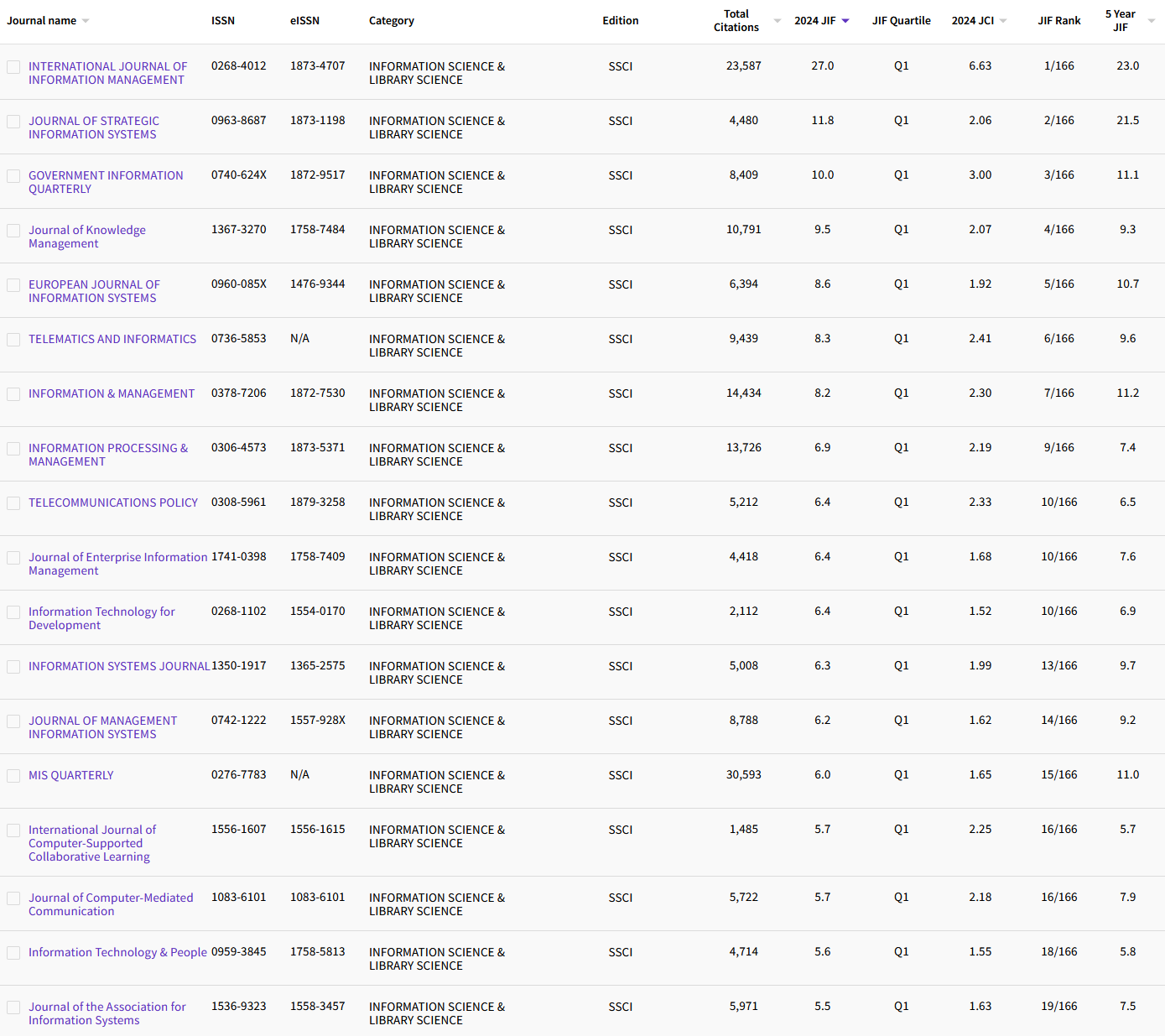Check Information Processing & Management row

click(x=13, y=449)
